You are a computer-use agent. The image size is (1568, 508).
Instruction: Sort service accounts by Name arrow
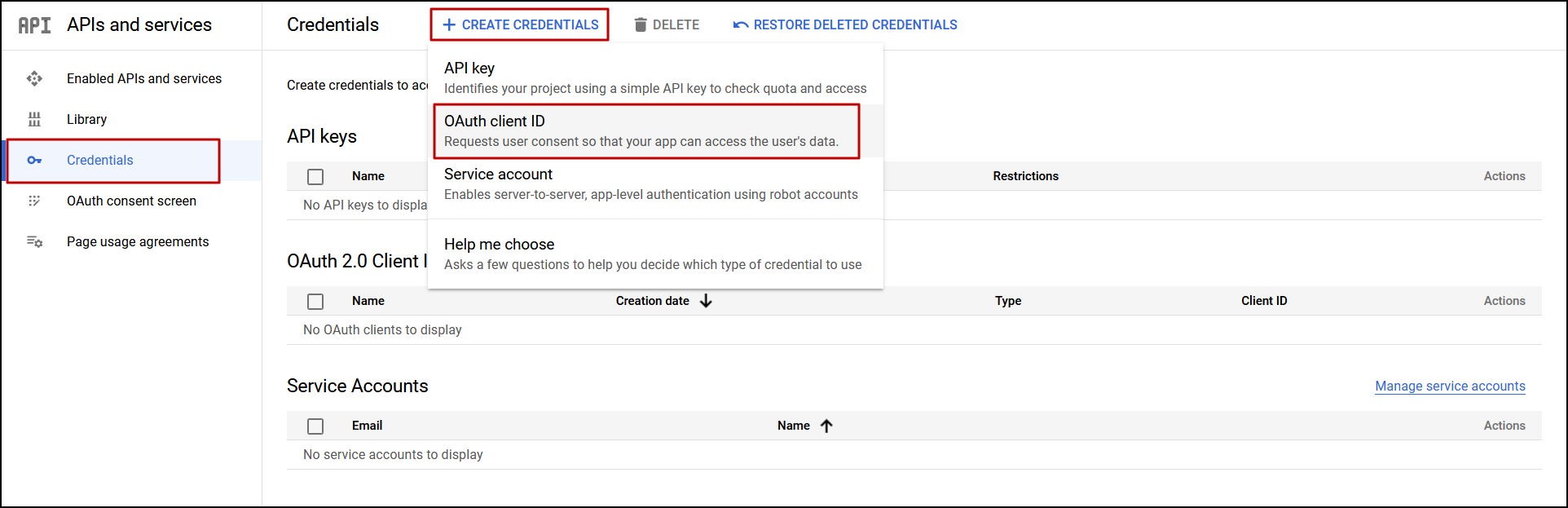click(826, 426)
